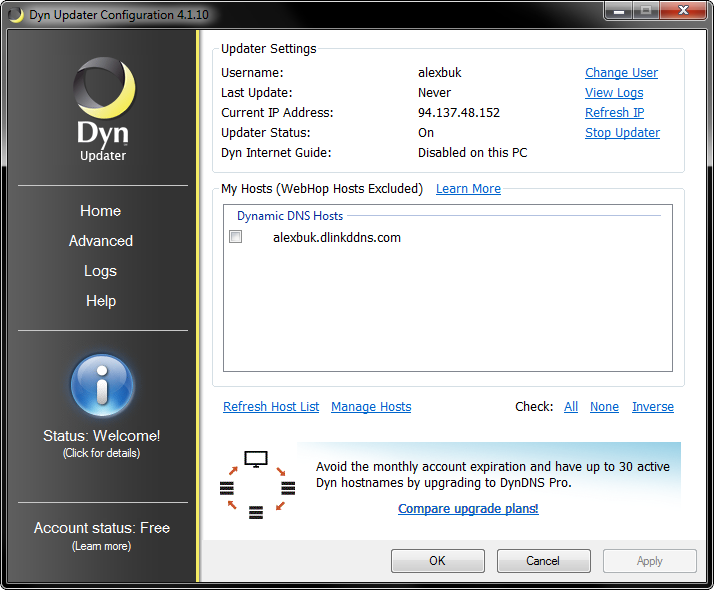
Task: Open Learn More about hosts
Action: pyautogui.click(x=469, y=189)
